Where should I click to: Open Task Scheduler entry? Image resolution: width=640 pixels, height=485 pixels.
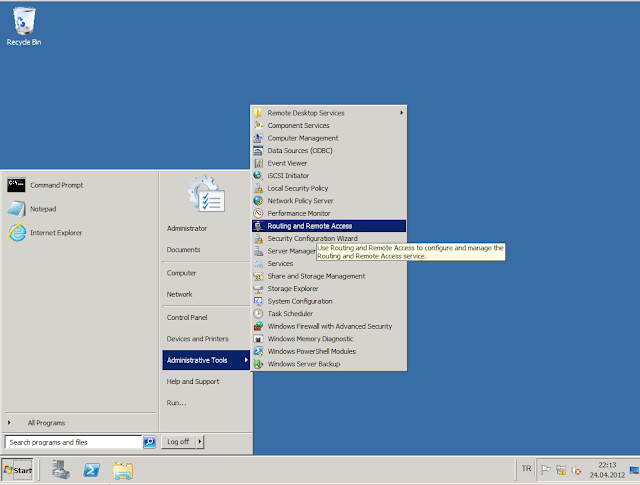tap(292, 314)
